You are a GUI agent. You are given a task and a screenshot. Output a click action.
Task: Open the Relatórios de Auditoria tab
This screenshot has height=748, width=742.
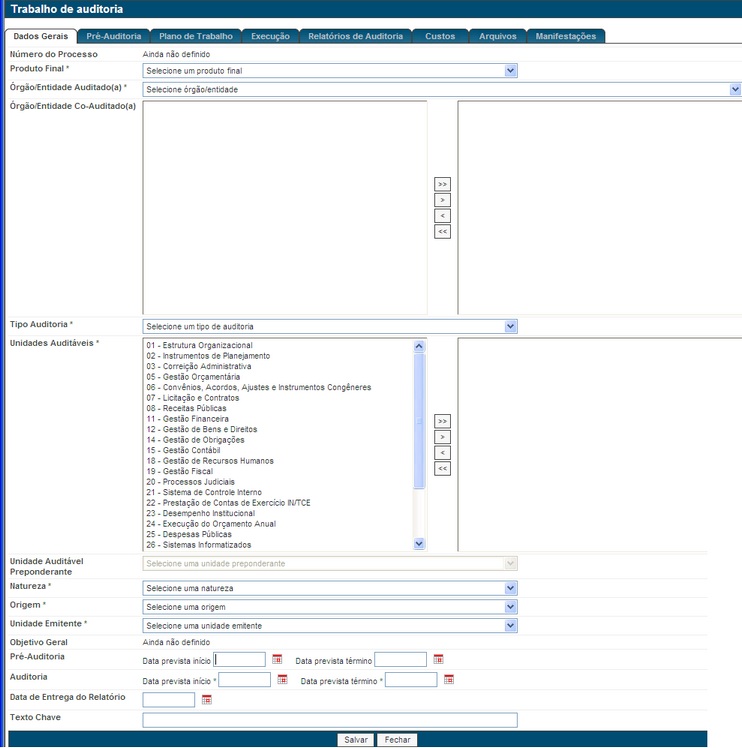(x=354, y=36)
